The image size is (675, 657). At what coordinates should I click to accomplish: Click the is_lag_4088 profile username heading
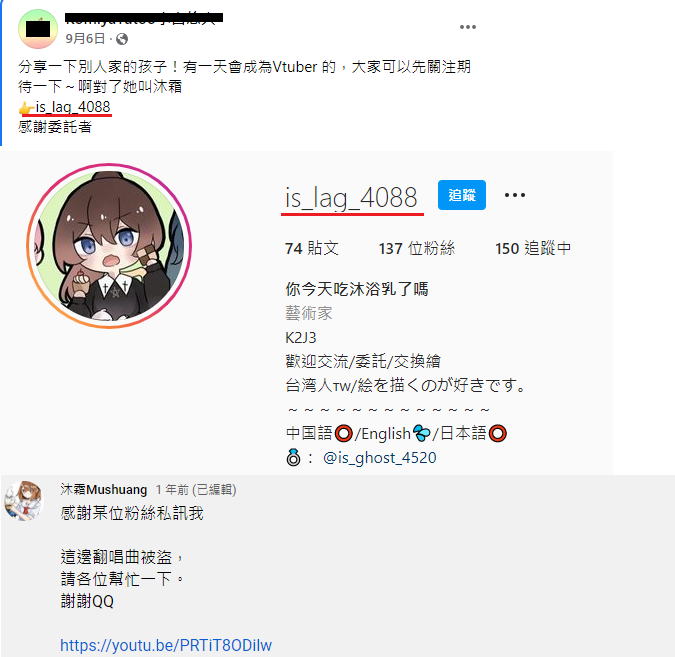(351, 198)
